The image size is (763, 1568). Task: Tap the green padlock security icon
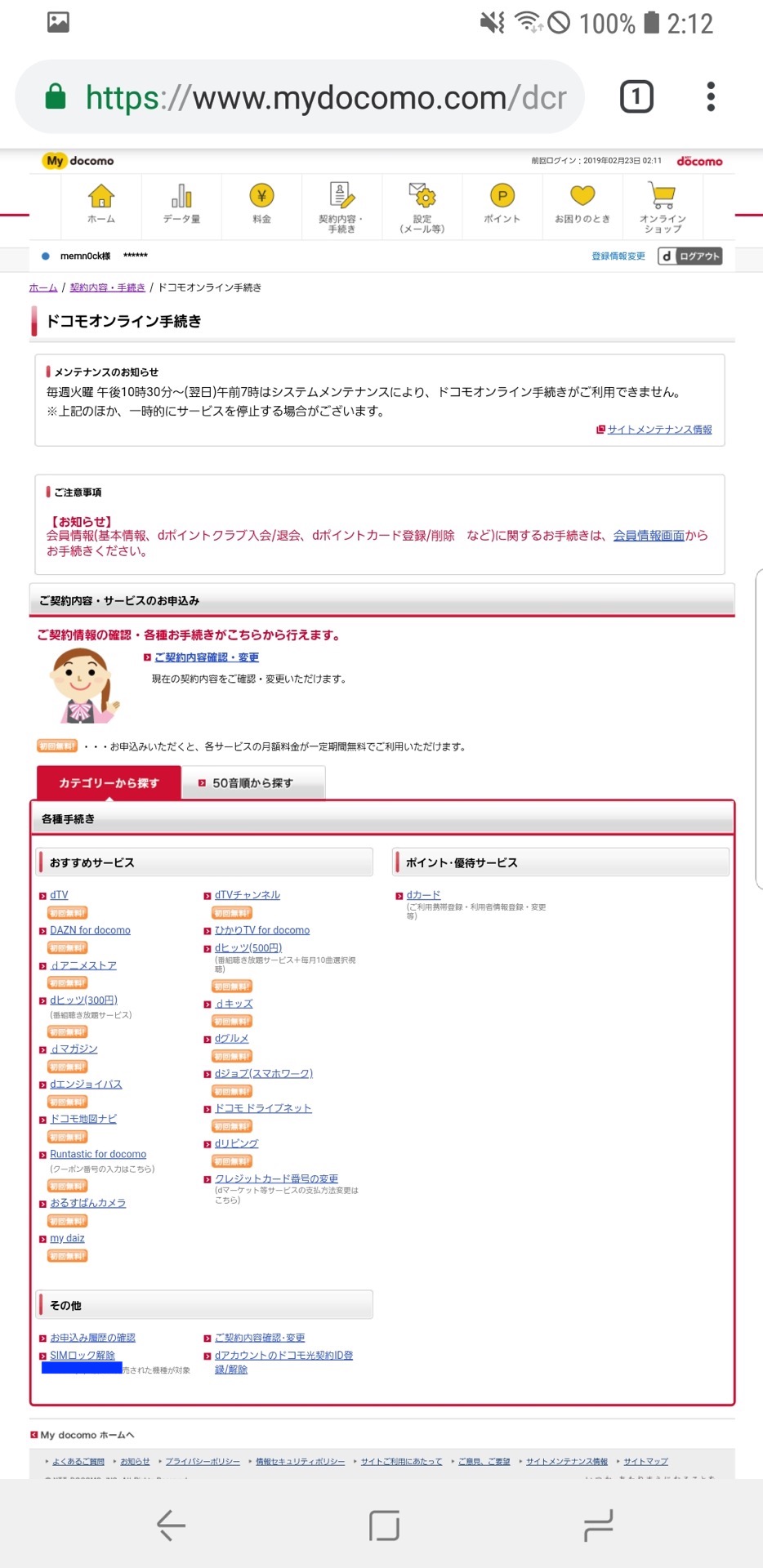point(56,96)
